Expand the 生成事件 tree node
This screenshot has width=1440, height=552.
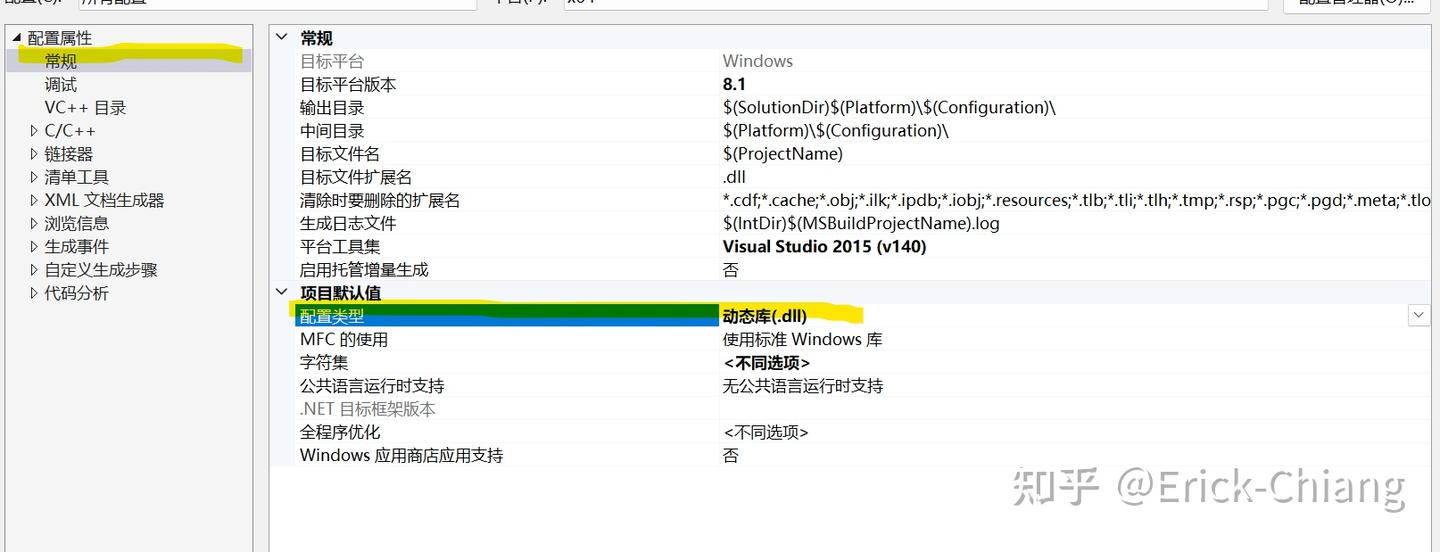pyautogui.click(x=34, y=247)
